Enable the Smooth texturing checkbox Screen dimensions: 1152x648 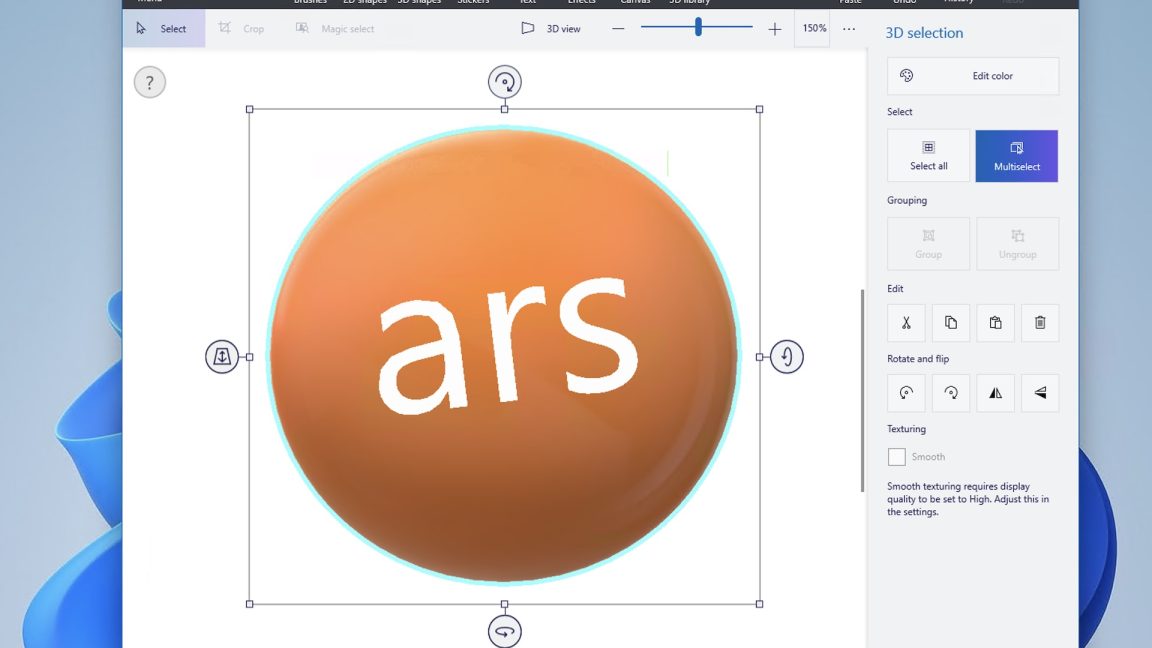pyautogui.click(x=897, y=457)
